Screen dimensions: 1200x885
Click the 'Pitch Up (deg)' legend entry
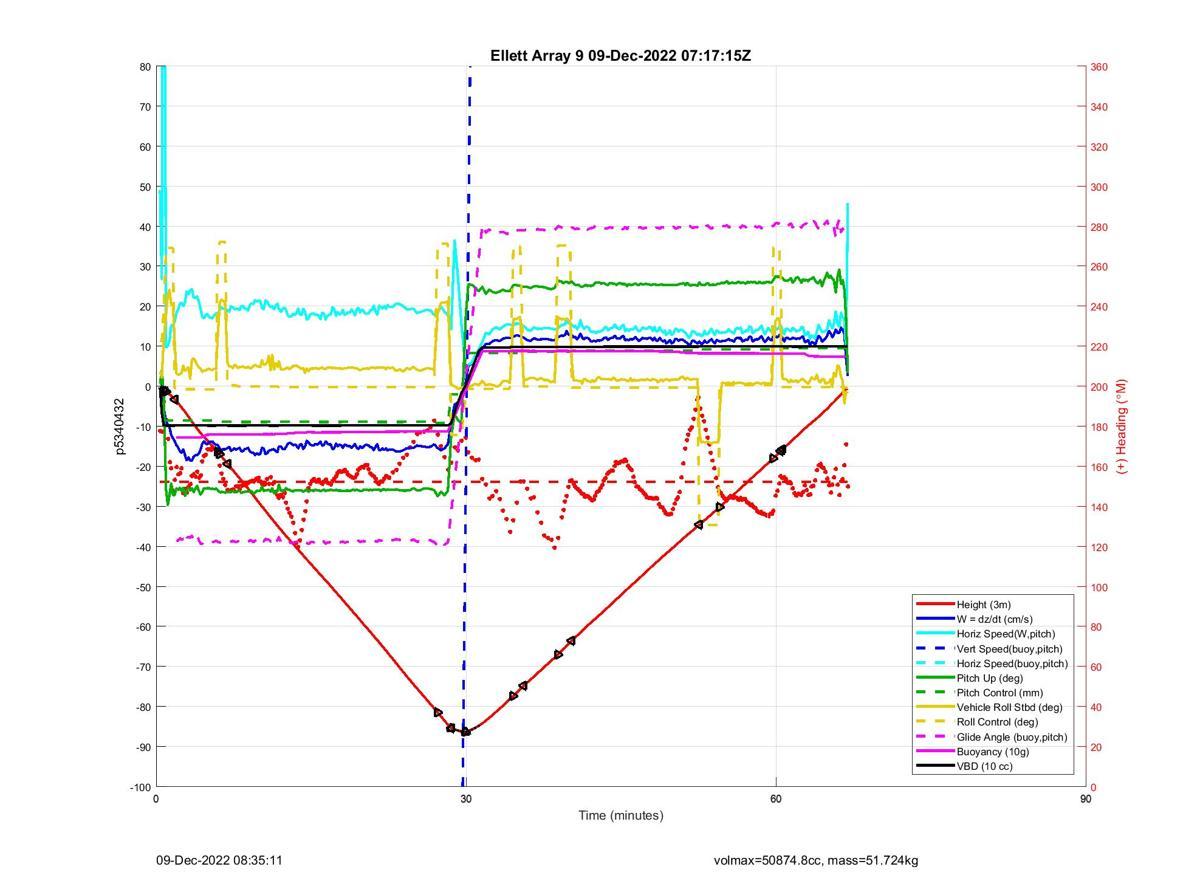coord(992,678)
